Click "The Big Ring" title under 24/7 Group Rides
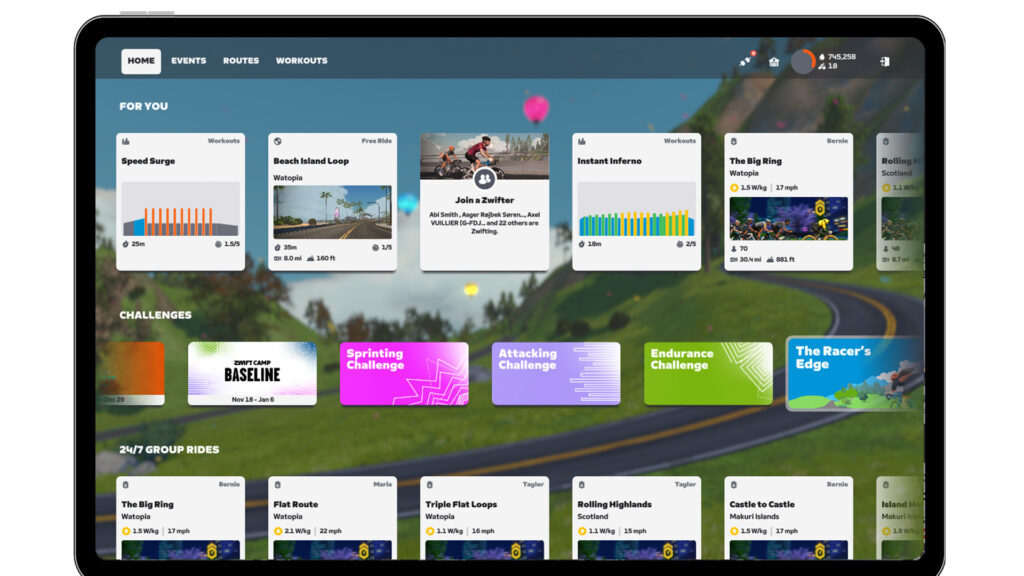Viewport: 1024px width, 576px height. [x=148, y=505]
